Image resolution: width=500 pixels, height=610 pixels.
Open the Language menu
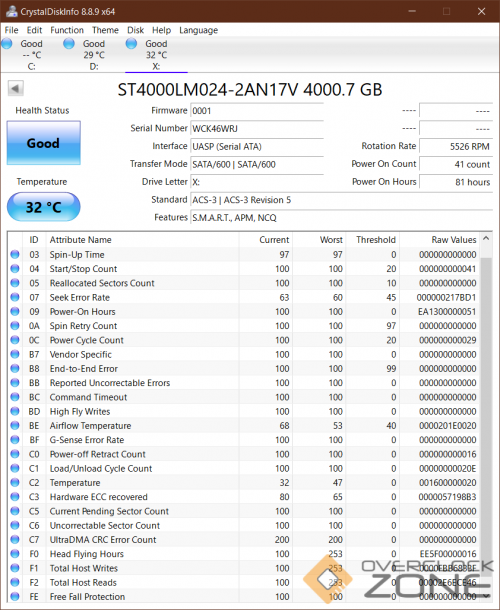coord(198,30)
